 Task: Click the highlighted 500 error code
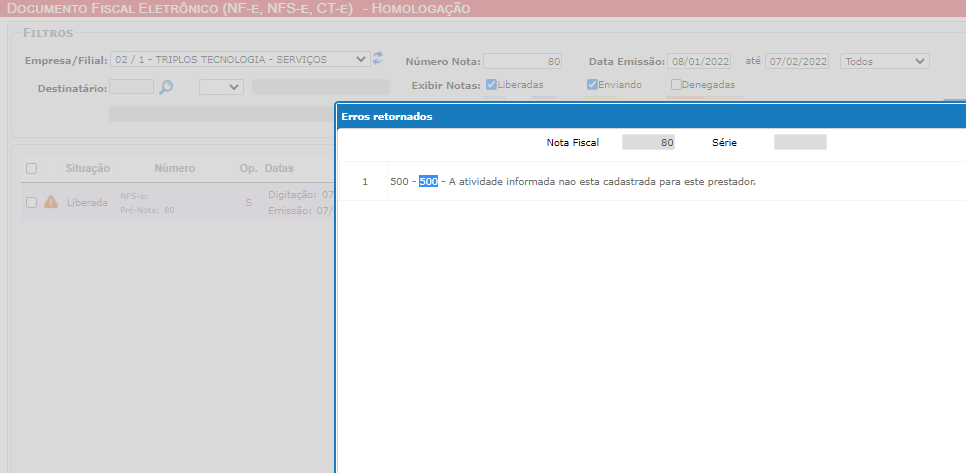click(x=428, y=182)
